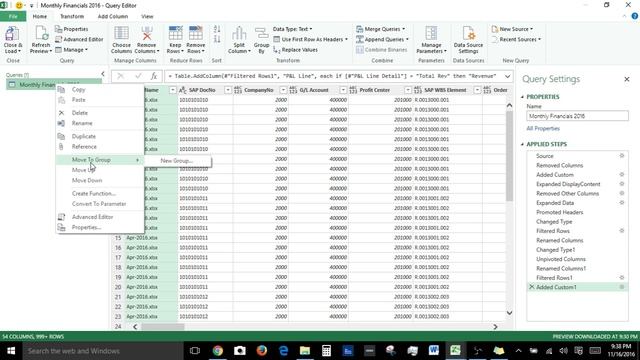Click the Close & Load icon

pyautogui.click(x=12, y=34)
